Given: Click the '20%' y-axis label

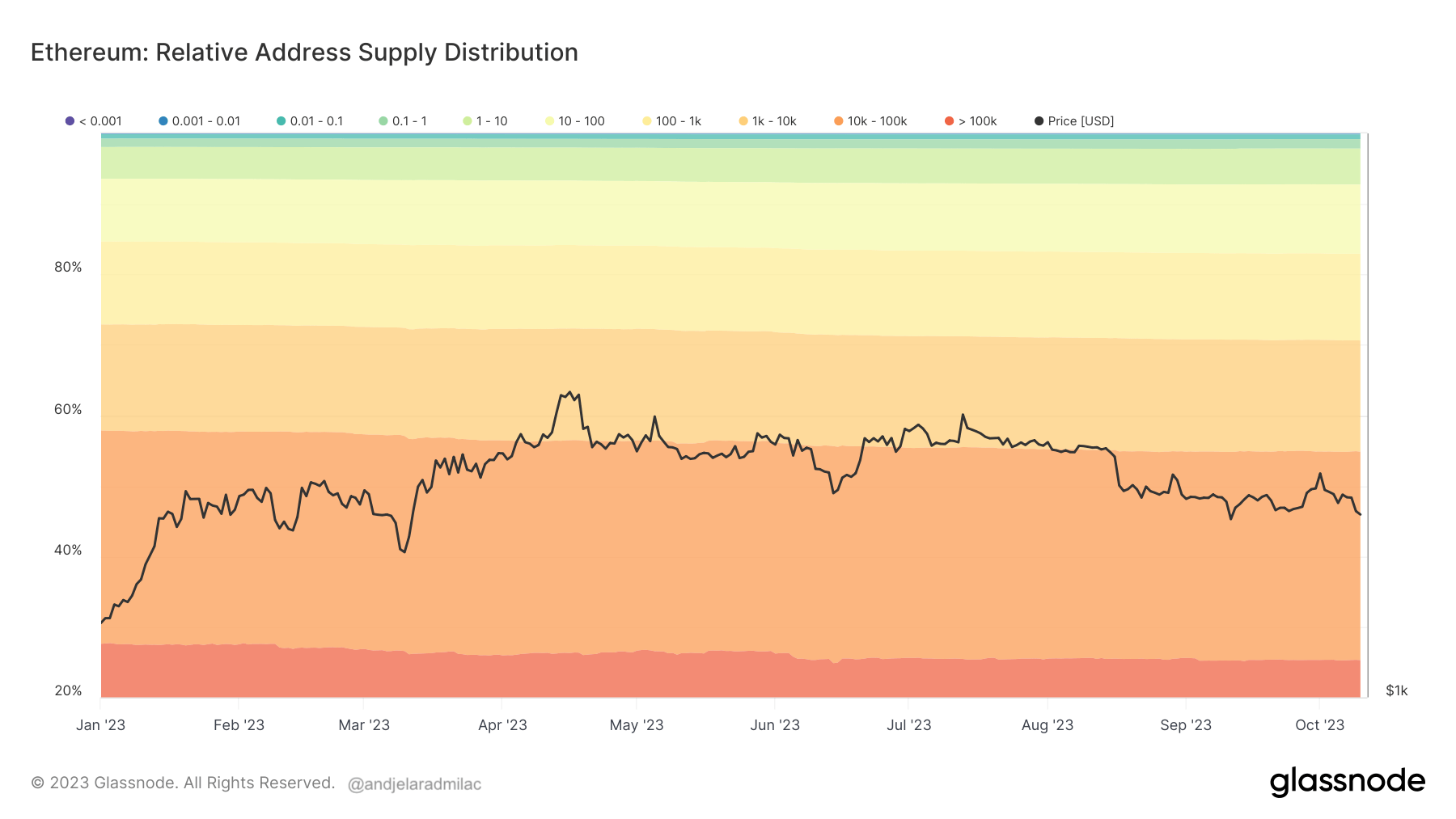Looking at the screenshot, I should point(68,690).
